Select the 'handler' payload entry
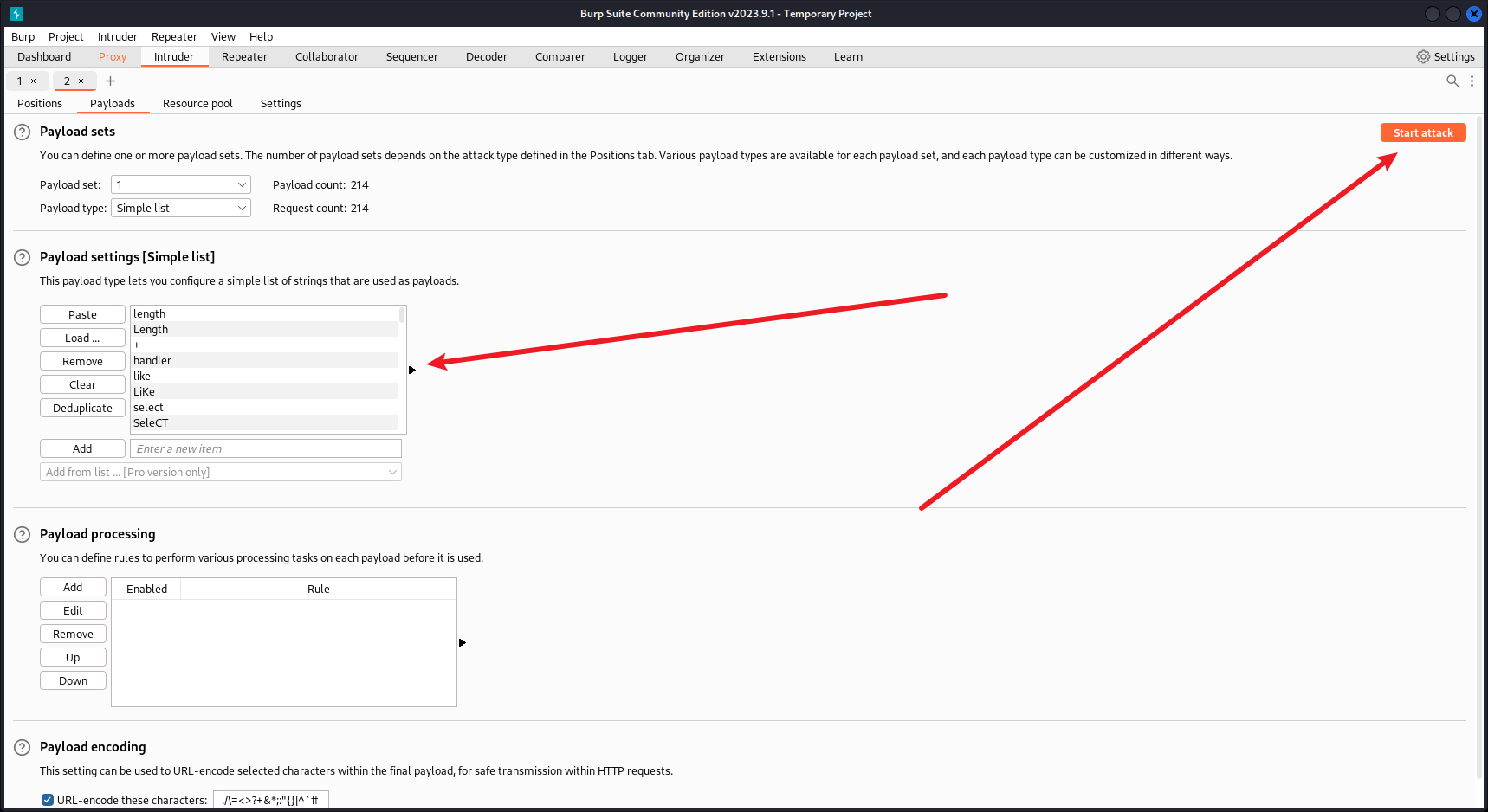Viewport: 1488px width, 812px height. (264, 360)
